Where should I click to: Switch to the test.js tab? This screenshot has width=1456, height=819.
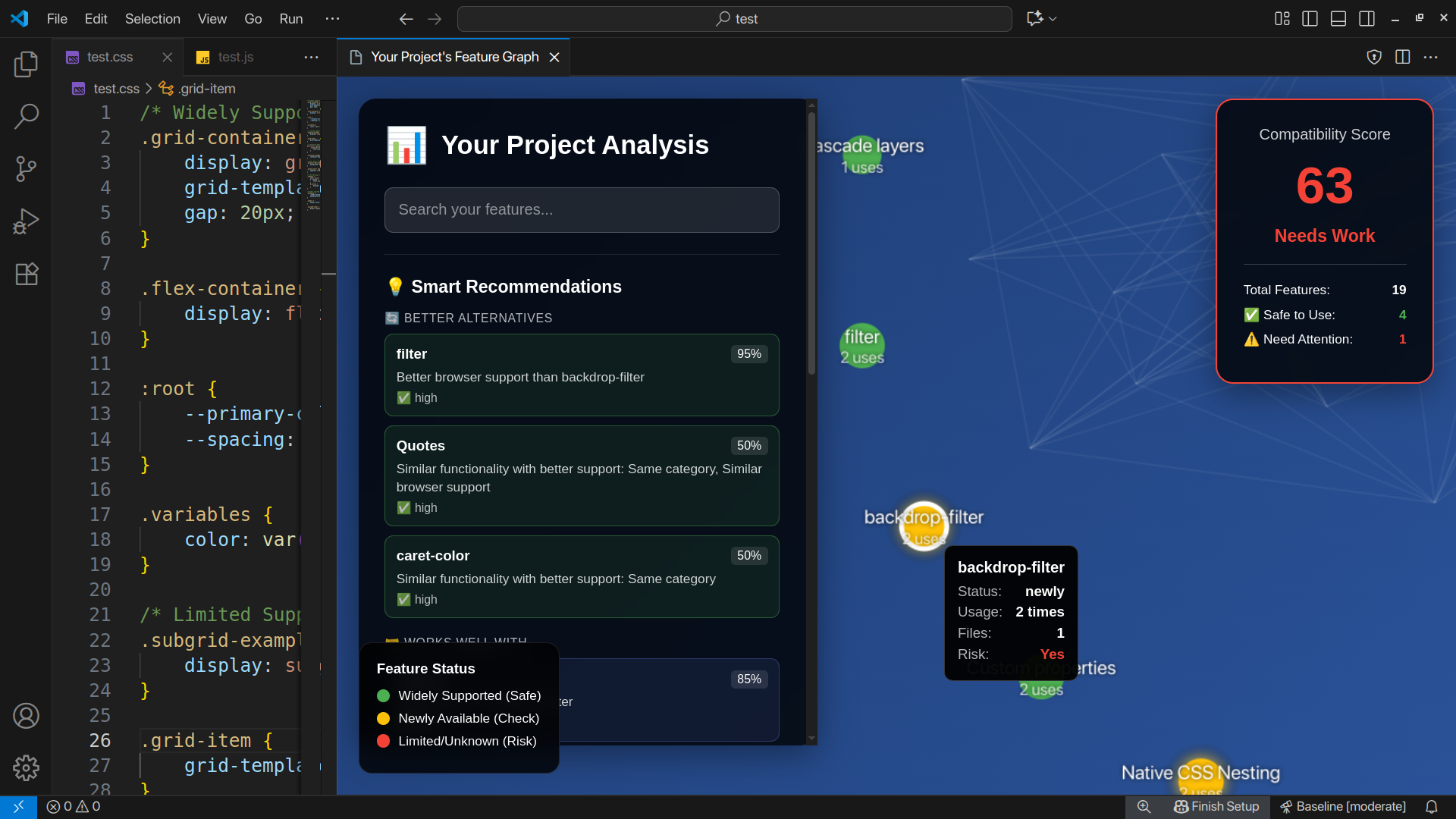pos(235,57)
